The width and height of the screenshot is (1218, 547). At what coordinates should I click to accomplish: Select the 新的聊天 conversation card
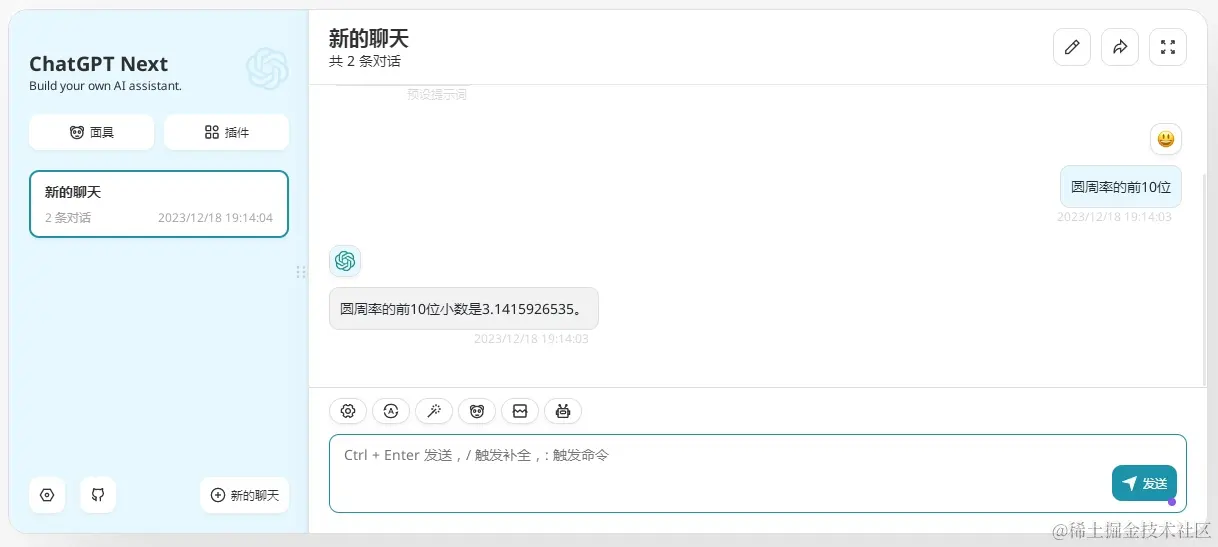click(x=159, y=204)
